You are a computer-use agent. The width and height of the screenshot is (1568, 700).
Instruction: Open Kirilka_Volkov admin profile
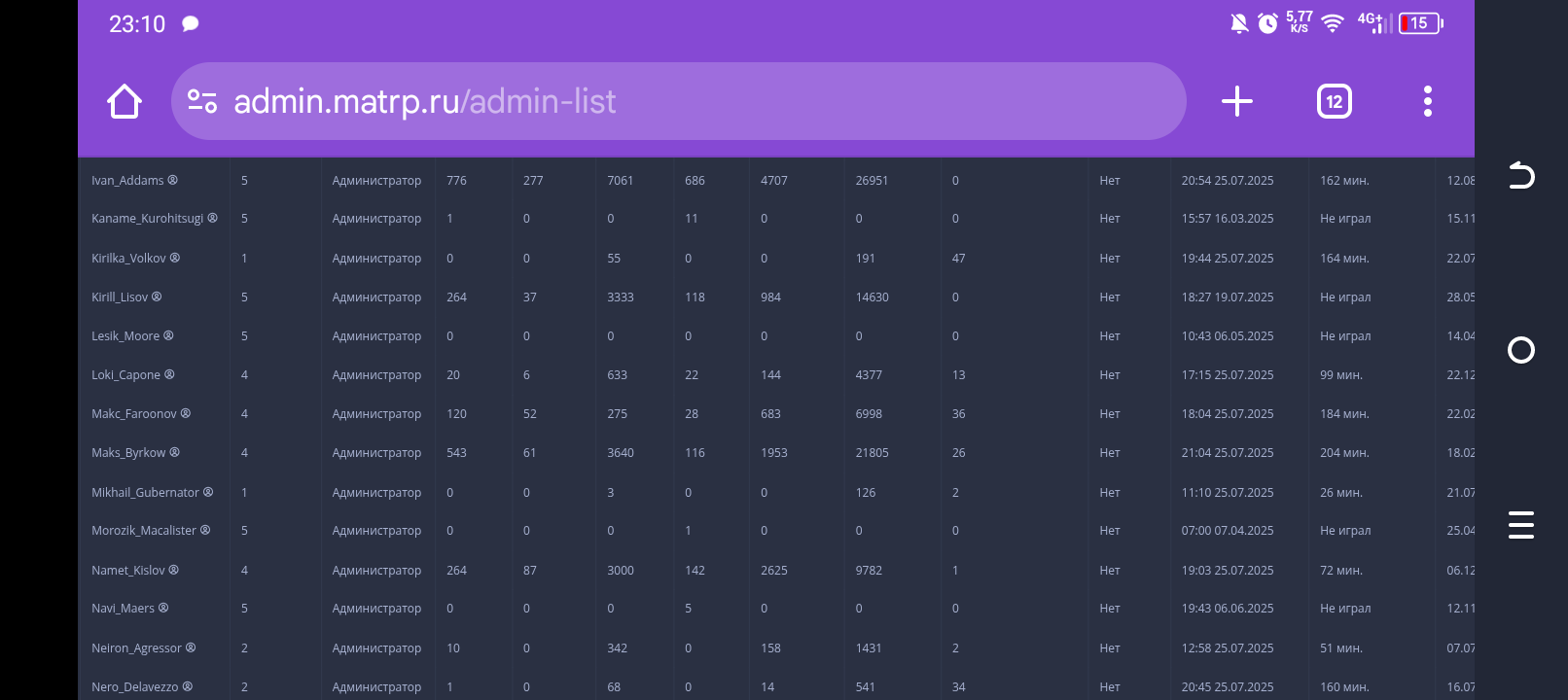(x=128, y=259)
